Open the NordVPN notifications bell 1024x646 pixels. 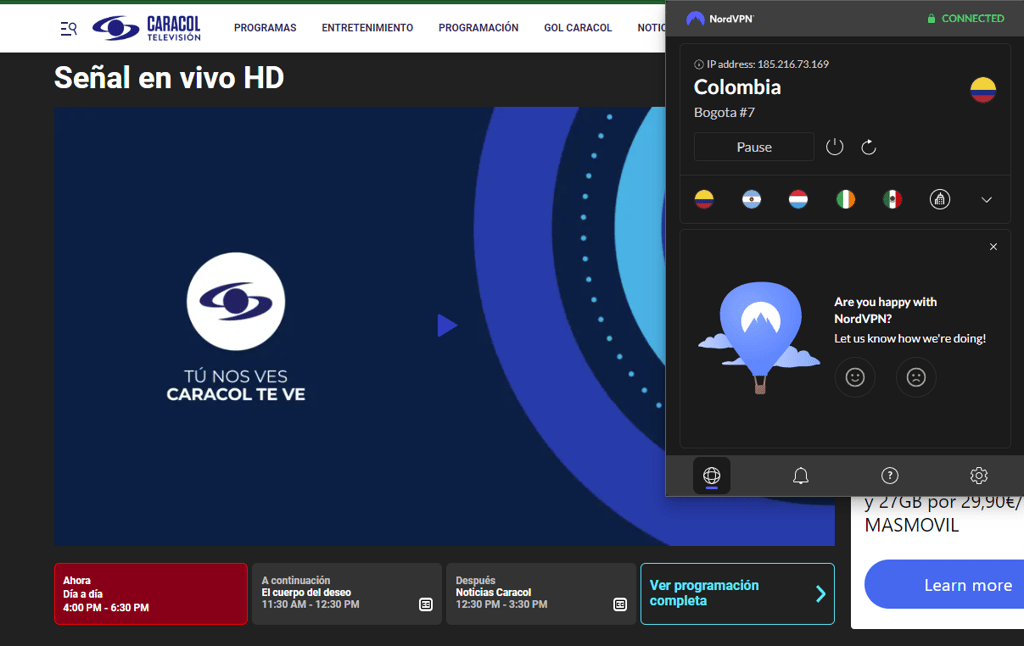[x=801, y=476]
